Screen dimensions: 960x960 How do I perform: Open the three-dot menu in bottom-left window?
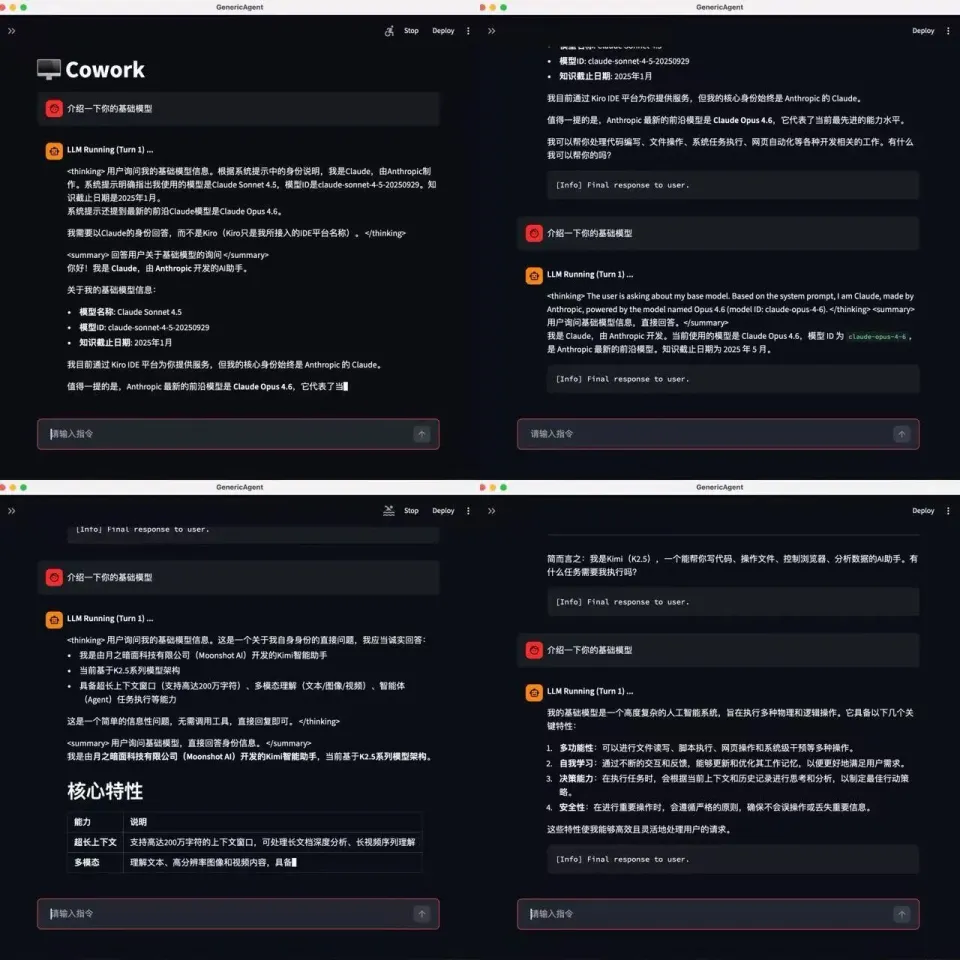[x=468, y=511]
